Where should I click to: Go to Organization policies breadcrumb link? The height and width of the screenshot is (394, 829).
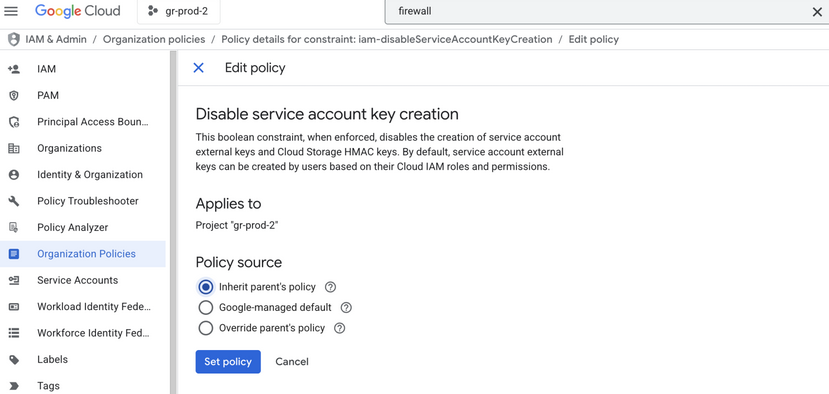154,39
